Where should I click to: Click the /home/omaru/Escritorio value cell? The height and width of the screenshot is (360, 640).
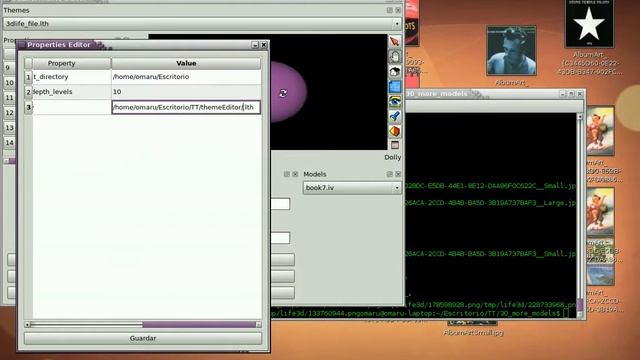pos(186,77)
